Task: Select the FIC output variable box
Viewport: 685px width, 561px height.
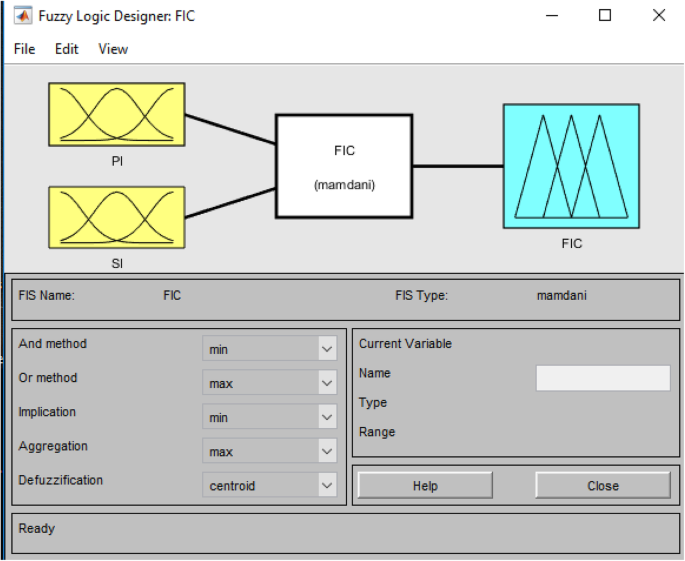Action: [571, 166]
